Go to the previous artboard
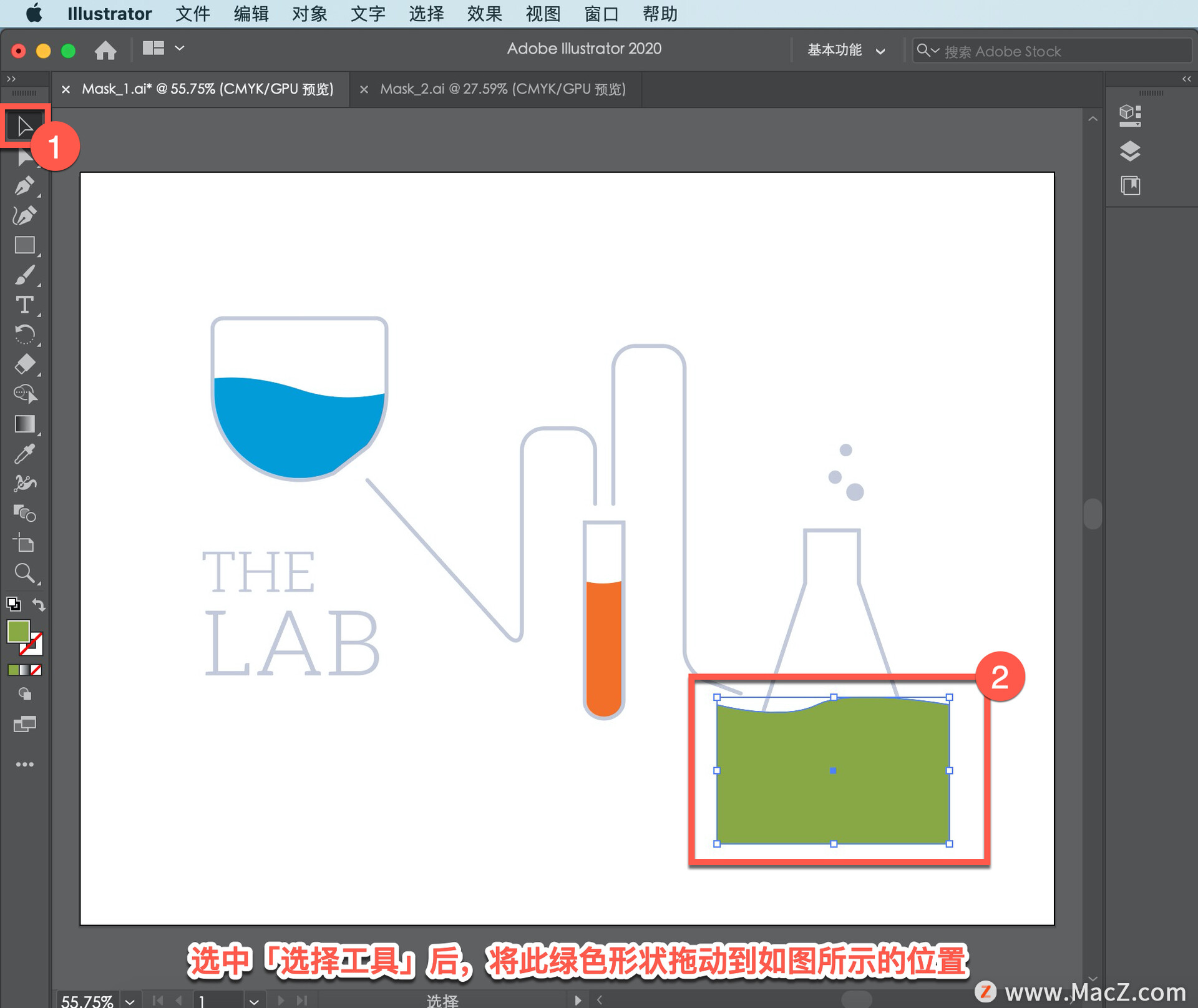 179,1001
